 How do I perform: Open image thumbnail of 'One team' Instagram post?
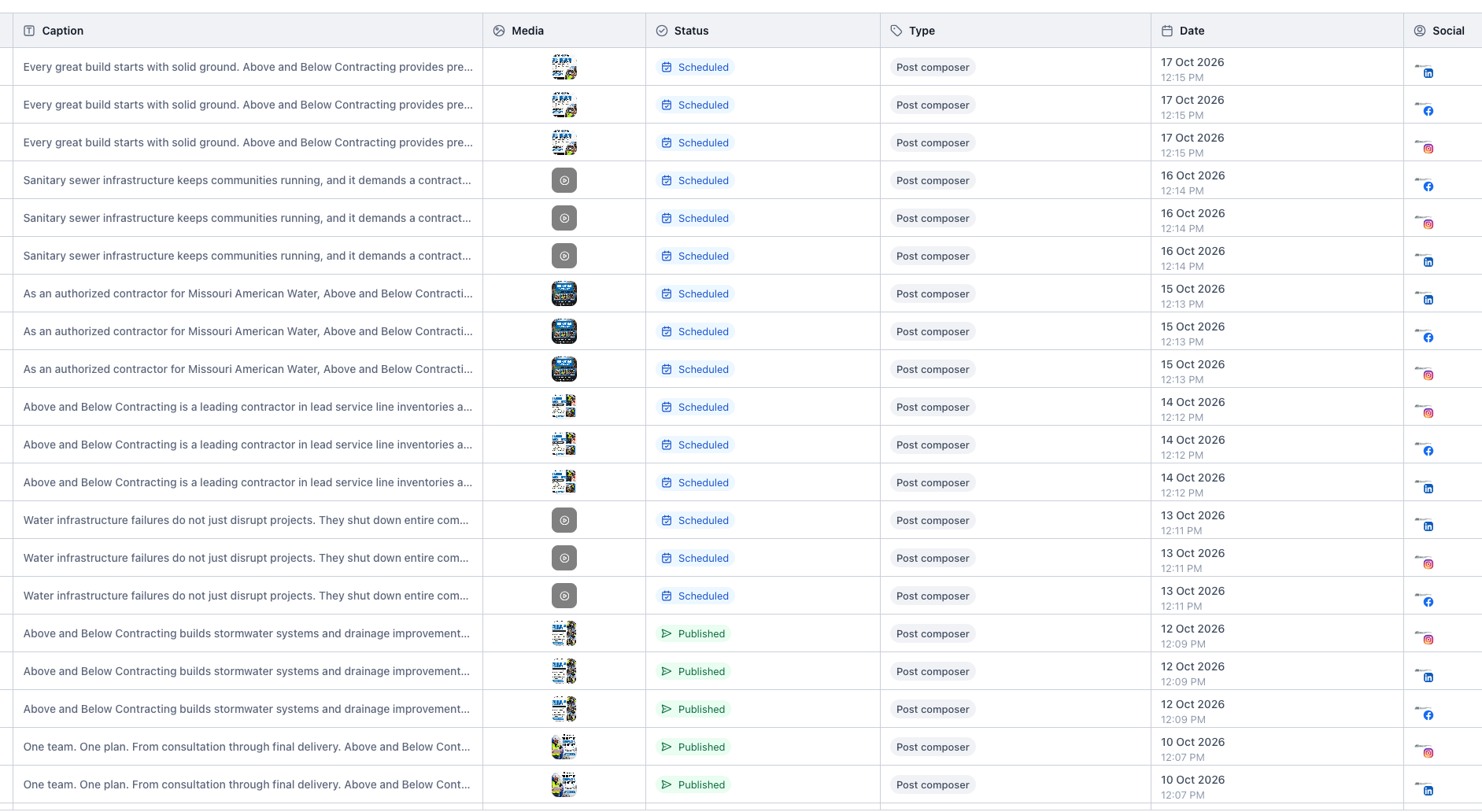(564, 747)
